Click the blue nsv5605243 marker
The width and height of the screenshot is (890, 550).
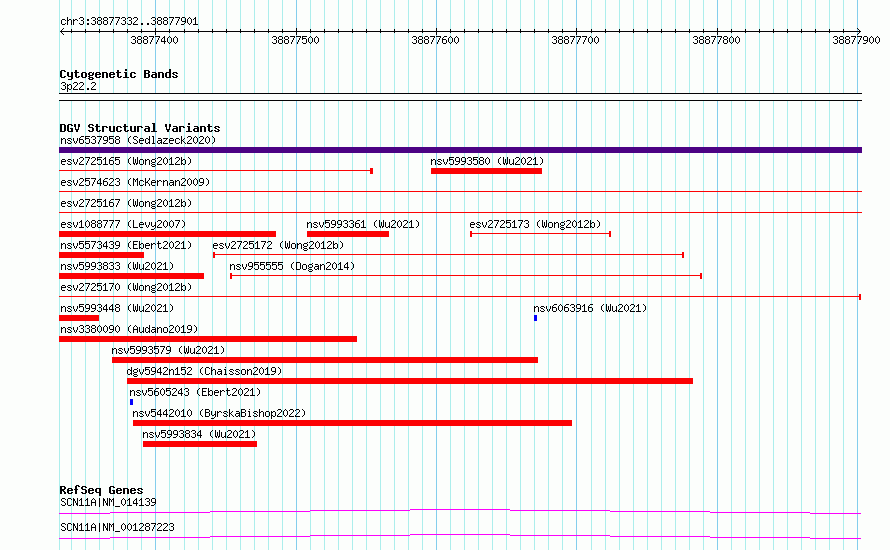(131, 402)
